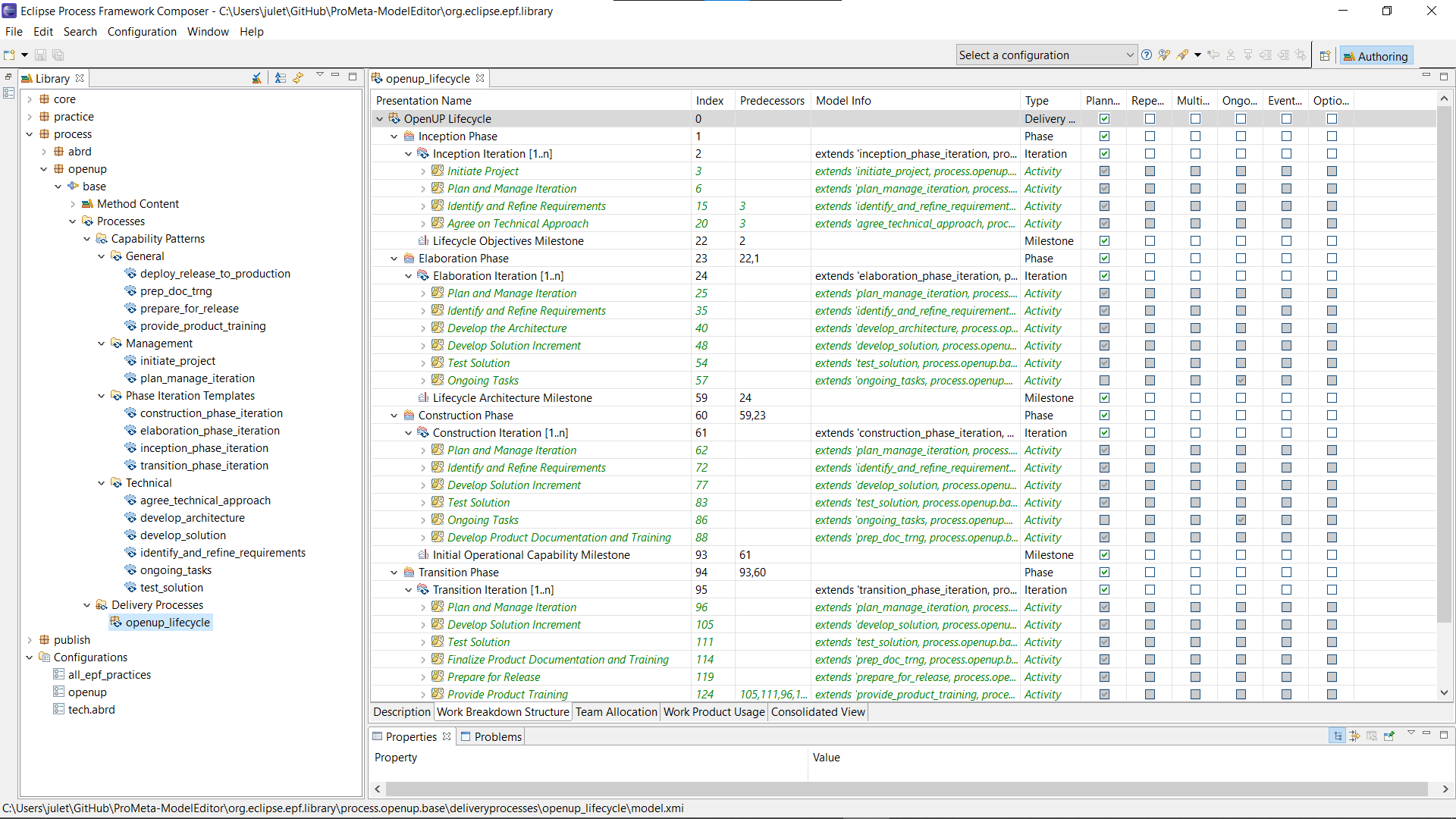This screenshot has height=819, width=1456.
Task: Enable Optional checkbox for Inception Phase row
Action: 1332,136
